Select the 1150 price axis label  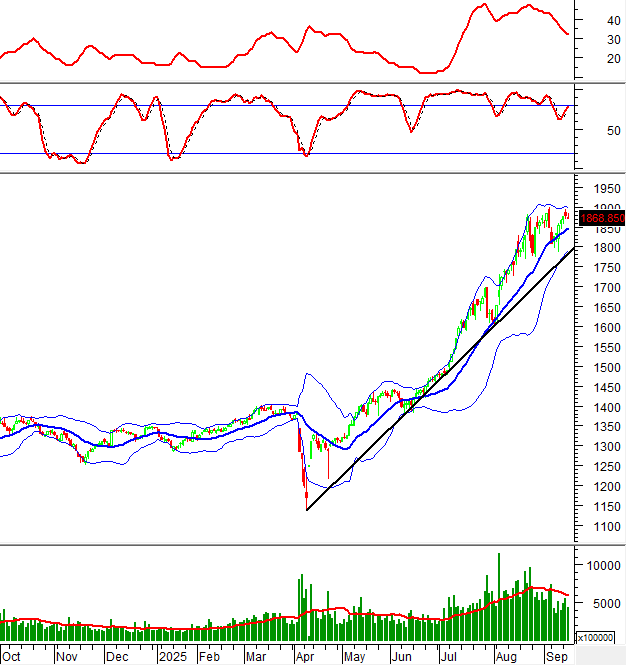coord(602,506)
